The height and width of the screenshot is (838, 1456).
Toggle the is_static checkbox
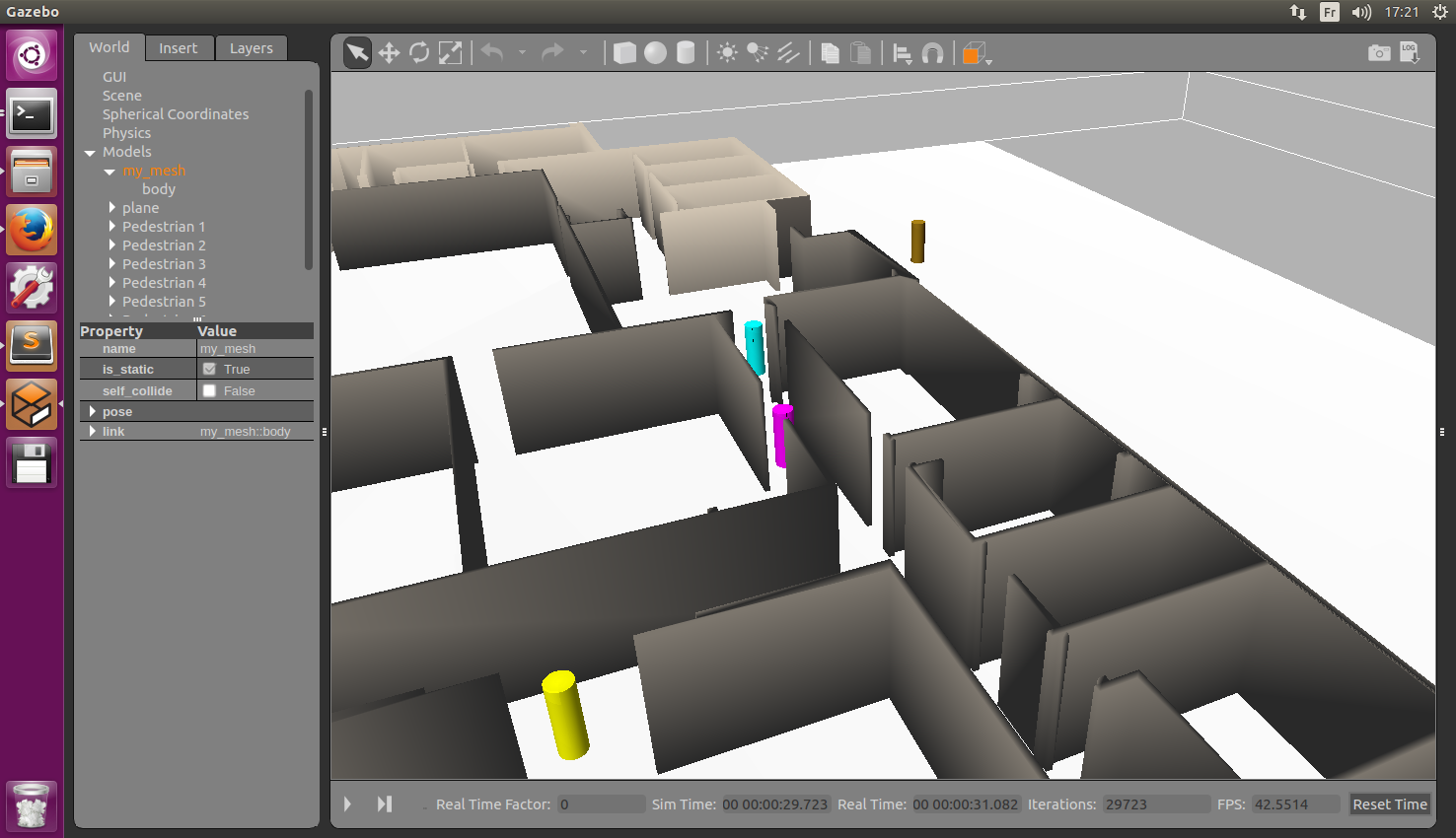click(x=209, y=369)
